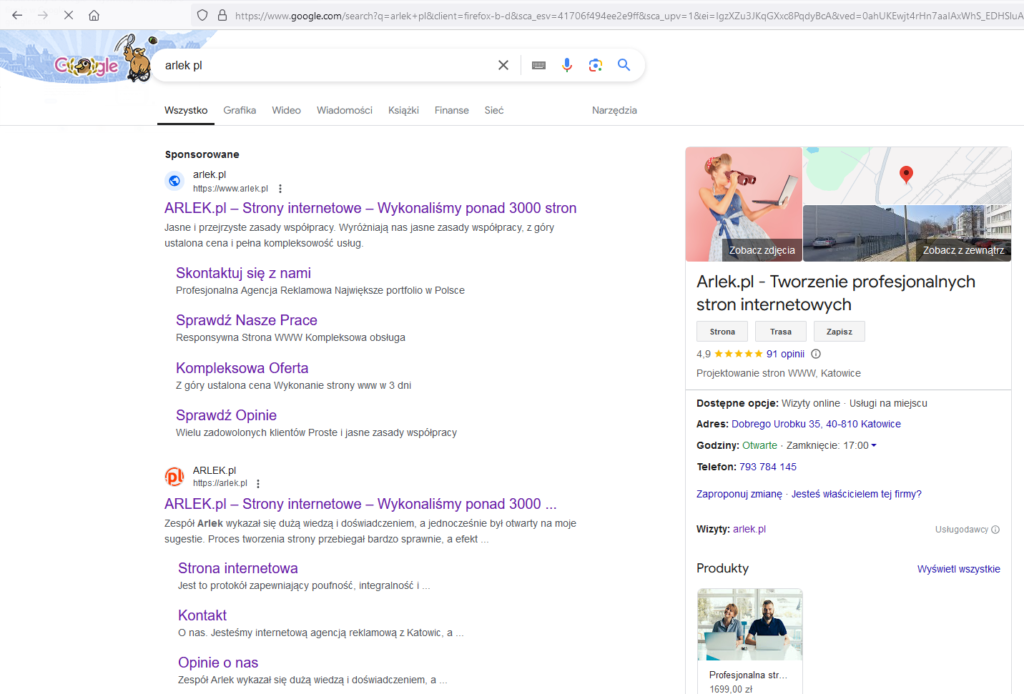Image resolution: width=1024 pixels, height=694 pixels.
Task: Click the browser forward arrow
Action: tap(42, 15)
